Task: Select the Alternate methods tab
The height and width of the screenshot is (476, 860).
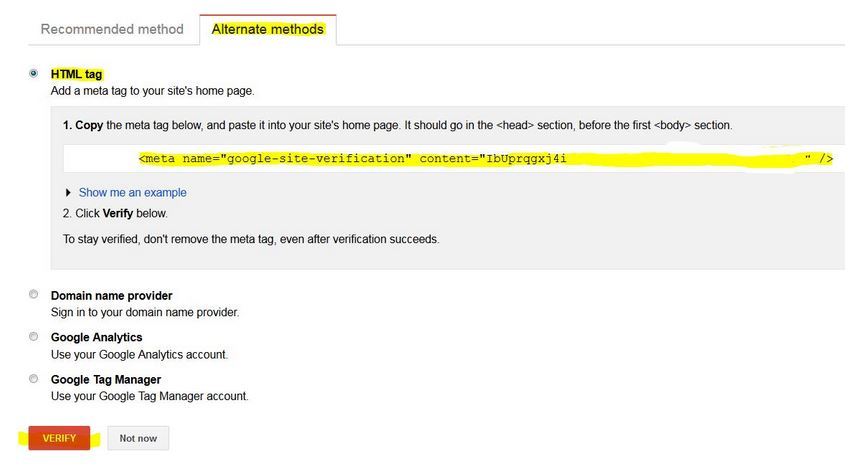Action: point(267,29)
